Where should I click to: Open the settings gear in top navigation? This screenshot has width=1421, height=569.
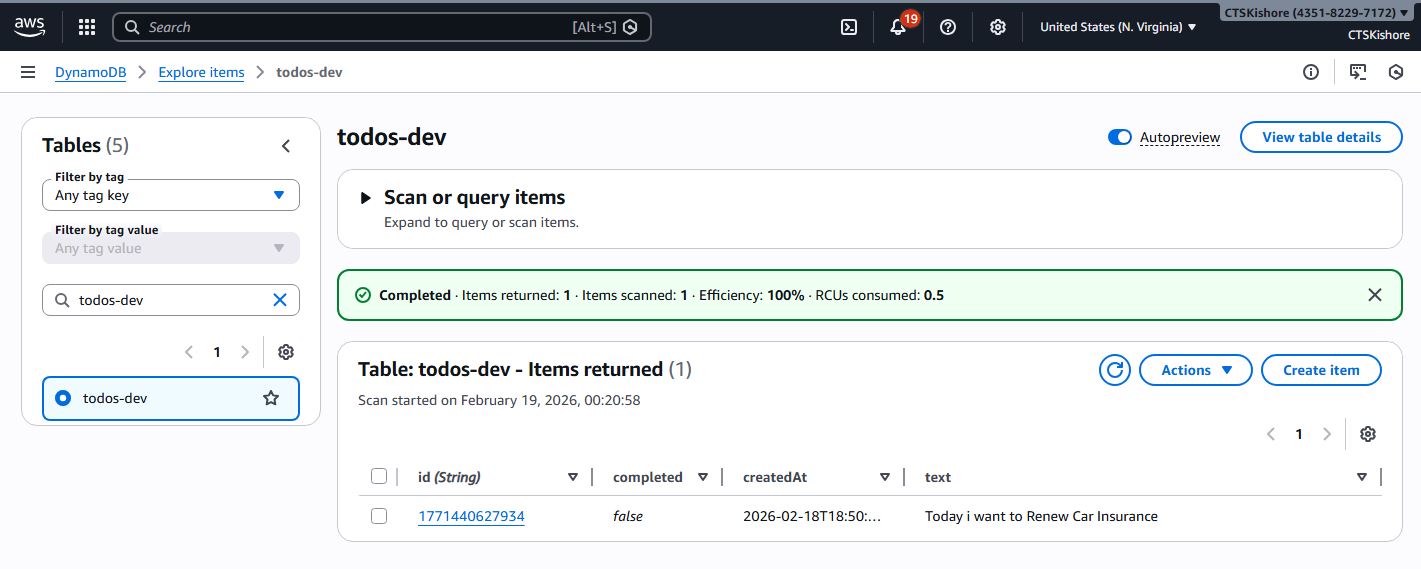click(997, 27)
